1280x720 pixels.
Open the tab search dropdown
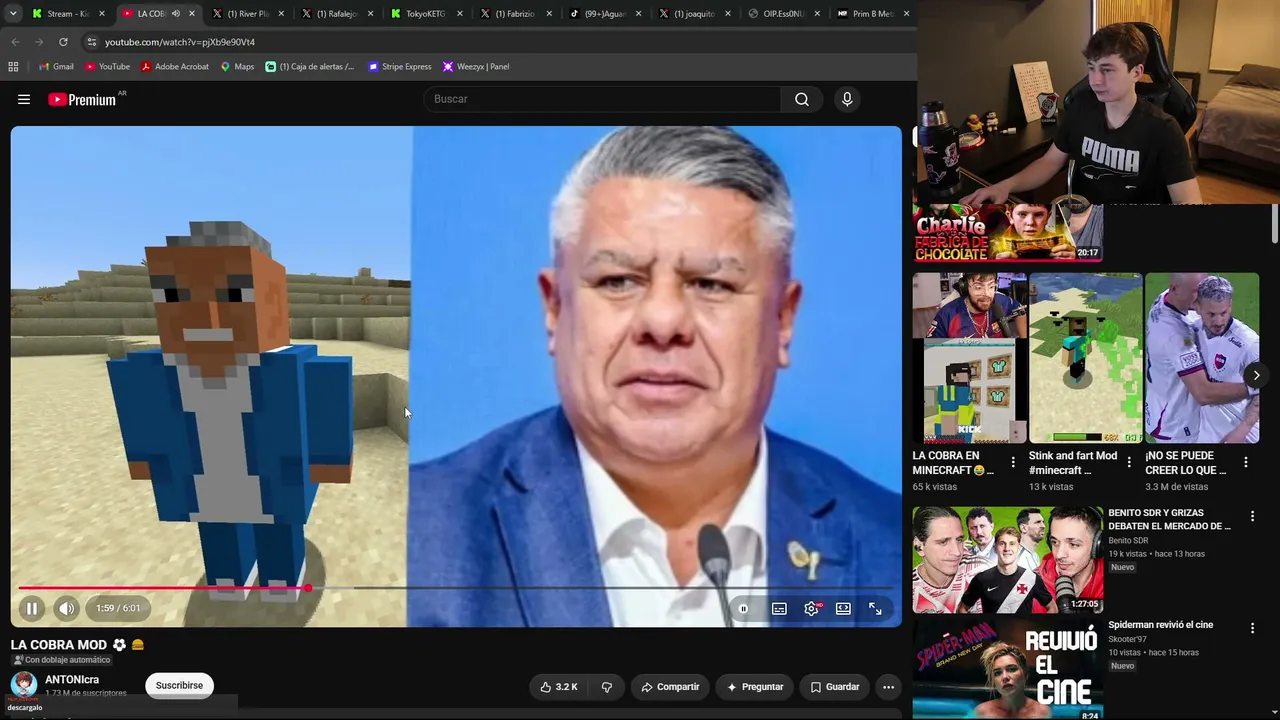point(13,14)
